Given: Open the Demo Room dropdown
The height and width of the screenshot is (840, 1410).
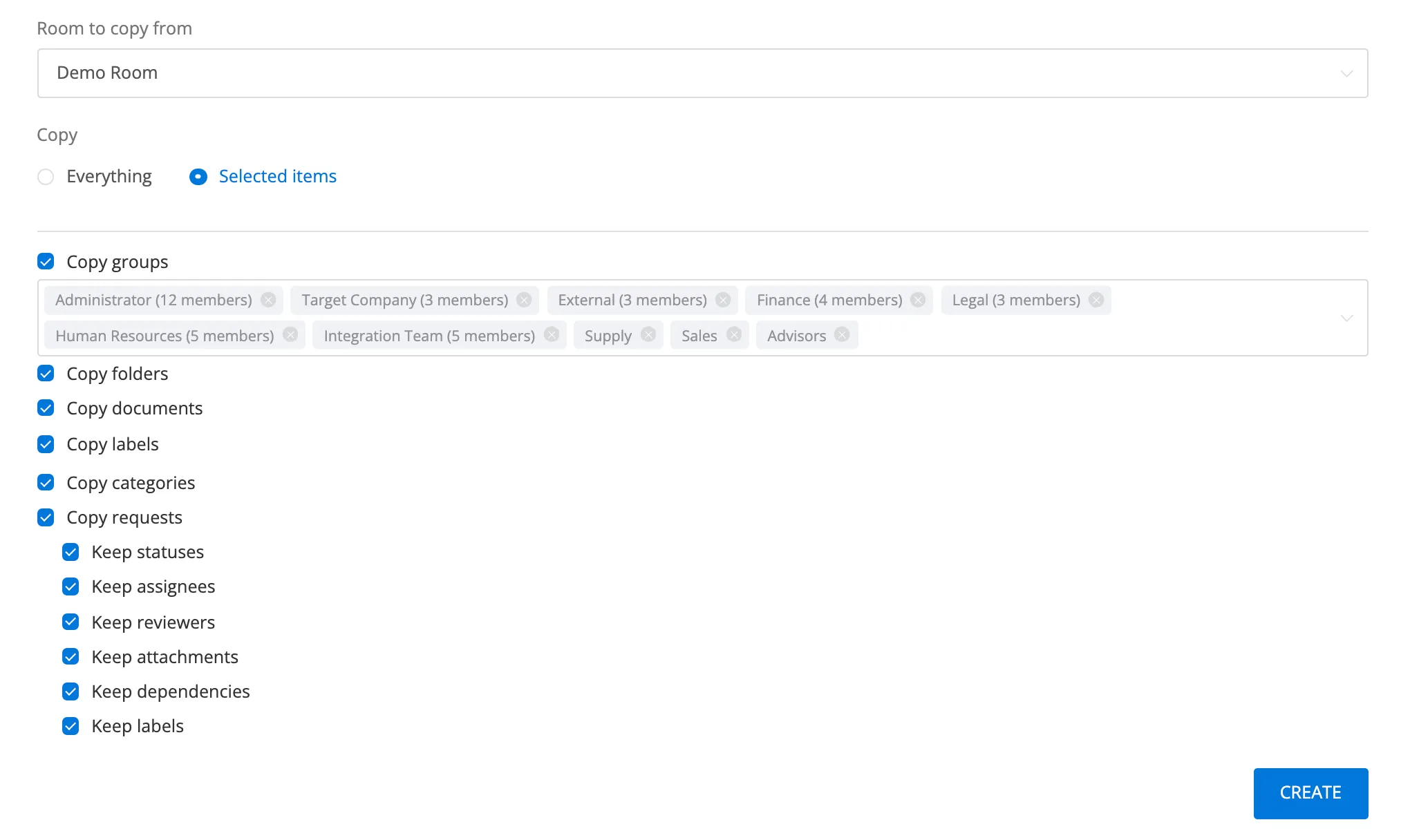Looking at the screenshot, I should pyautogui.click(x=702, y=73).
